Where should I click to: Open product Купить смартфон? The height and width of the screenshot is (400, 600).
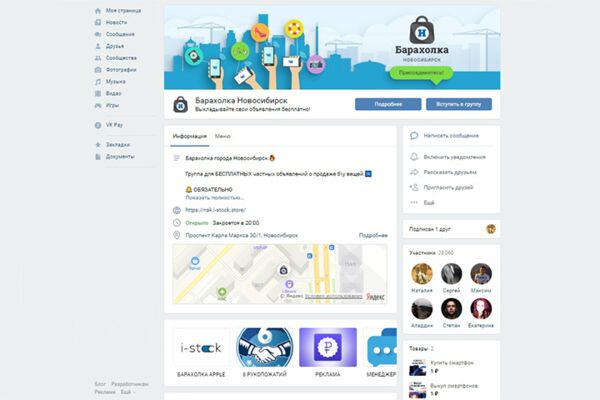tap(452, 363)
